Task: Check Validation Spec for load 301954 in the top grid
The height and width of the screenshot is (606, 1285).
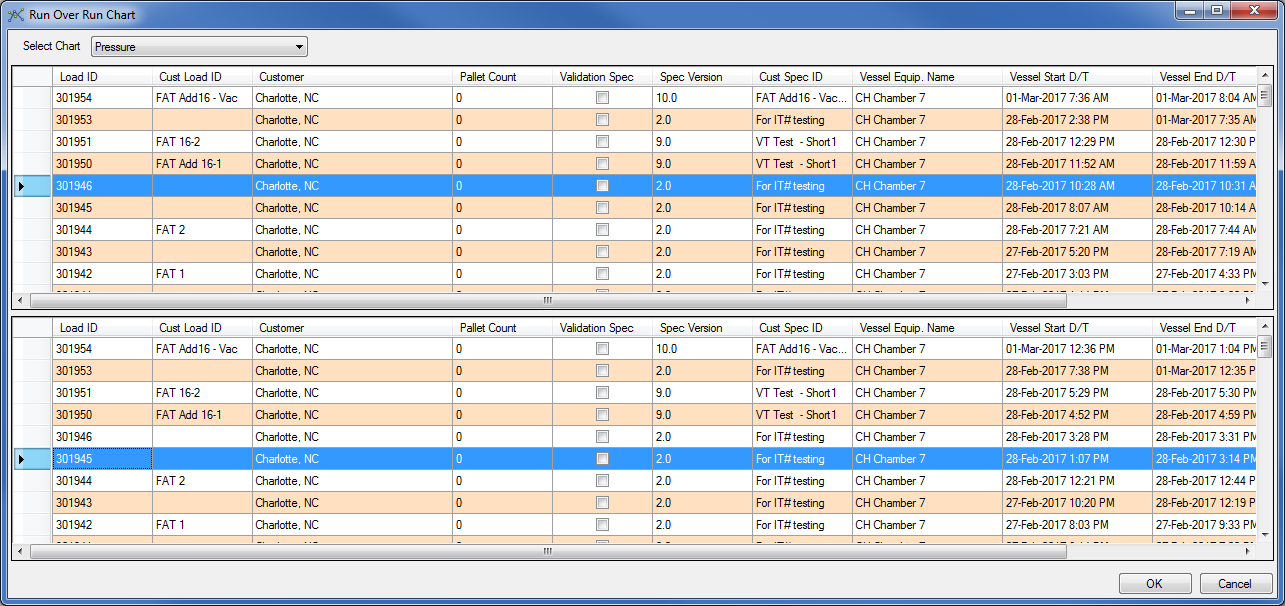Action: pos(602,98)
